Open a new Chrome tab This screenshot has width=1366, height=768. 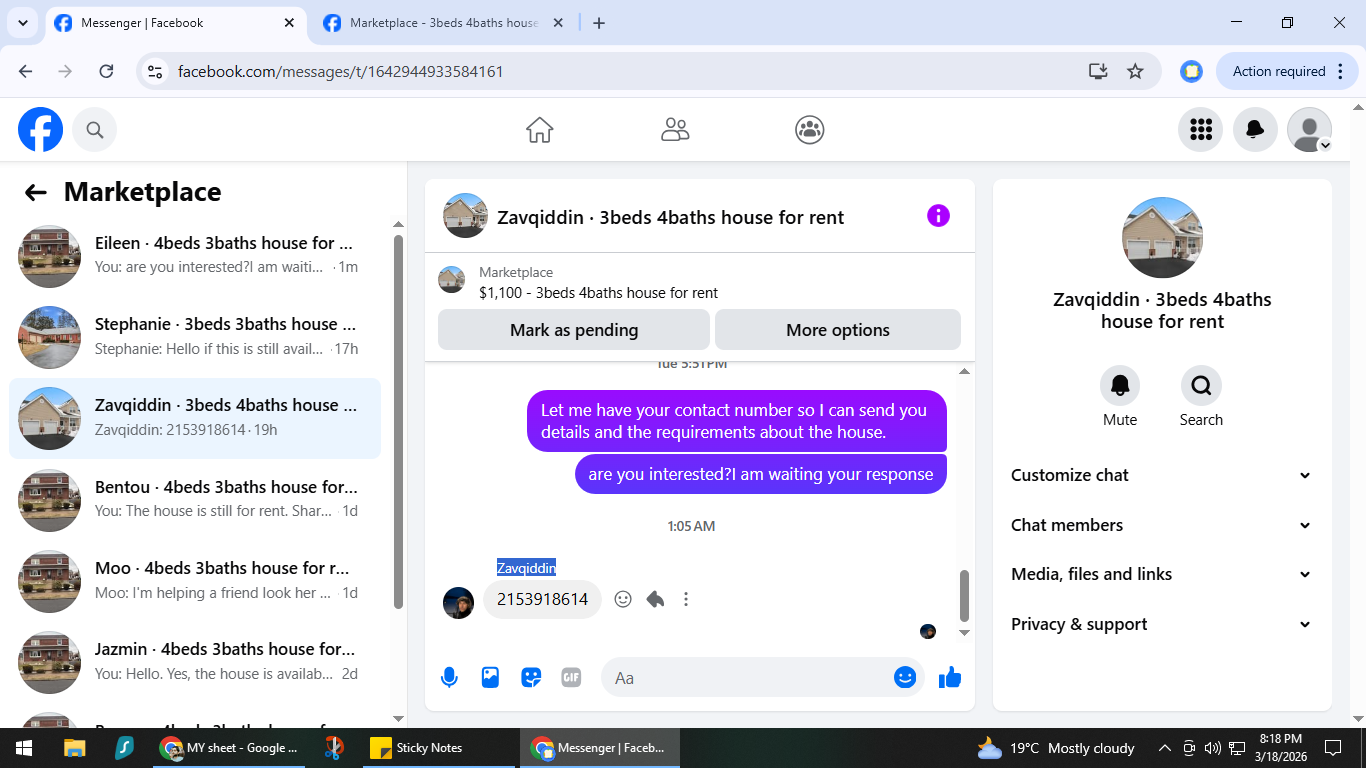pyautogui.click(x=599, y=23)
